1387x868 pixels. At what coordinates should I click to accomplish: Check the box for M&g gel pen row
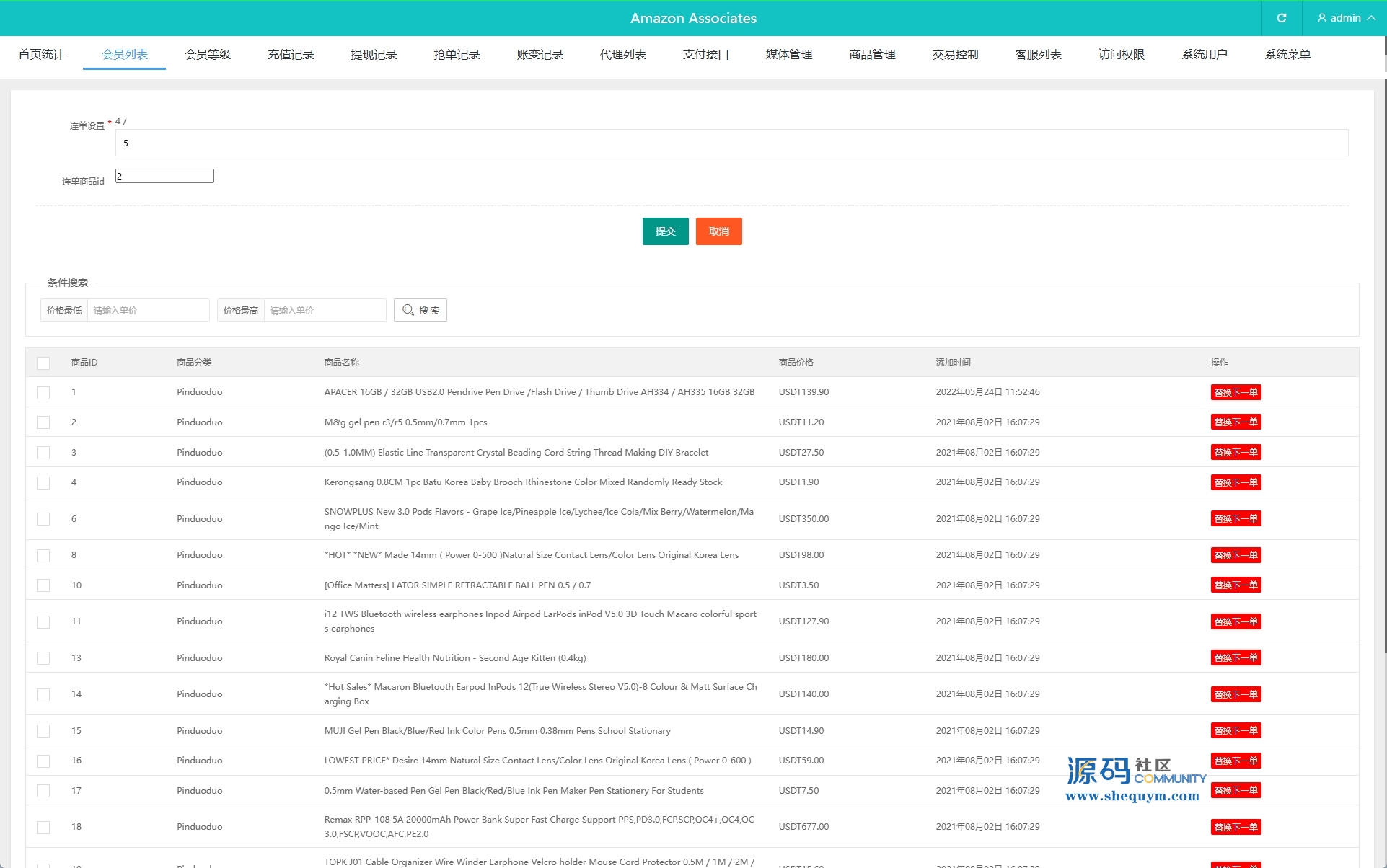(43, 422)
